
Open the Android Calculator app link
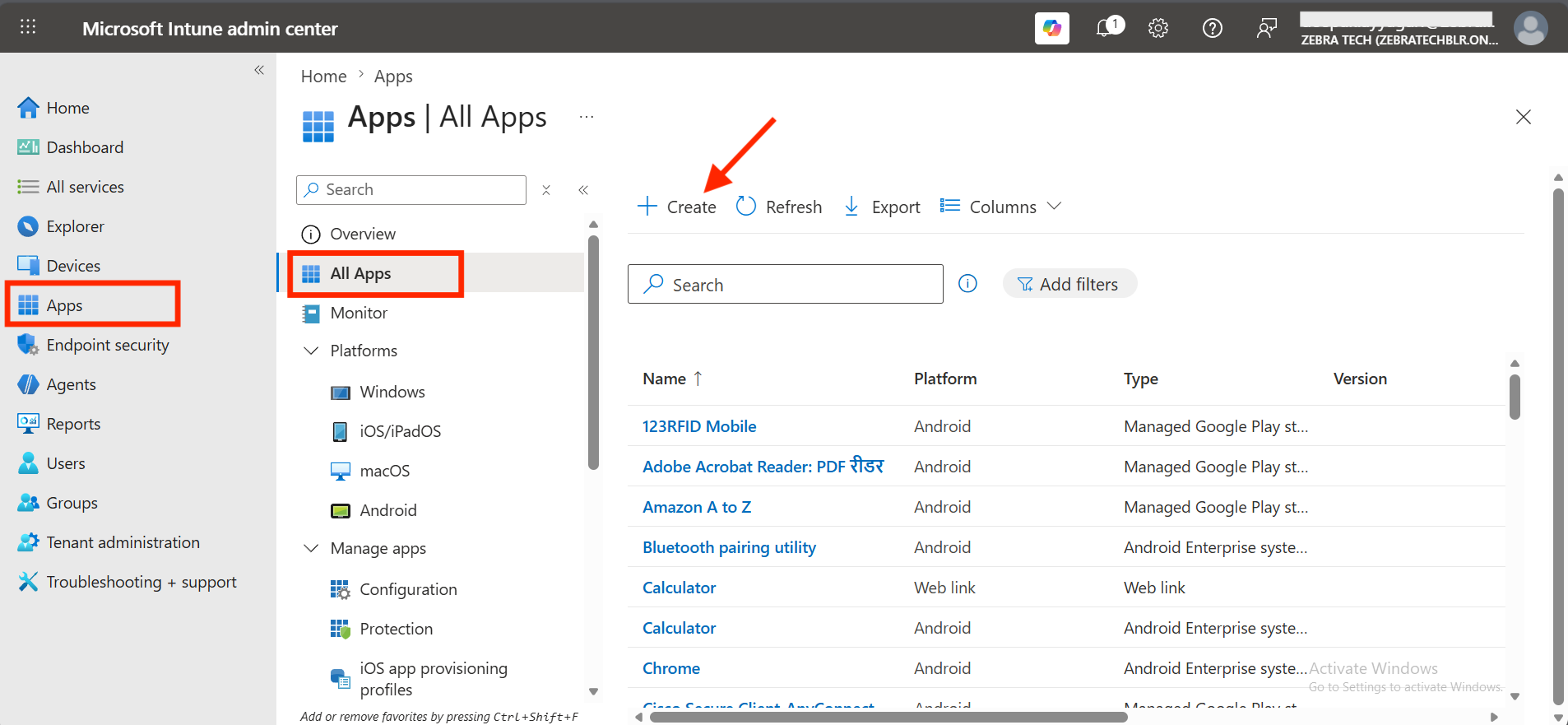680,628
